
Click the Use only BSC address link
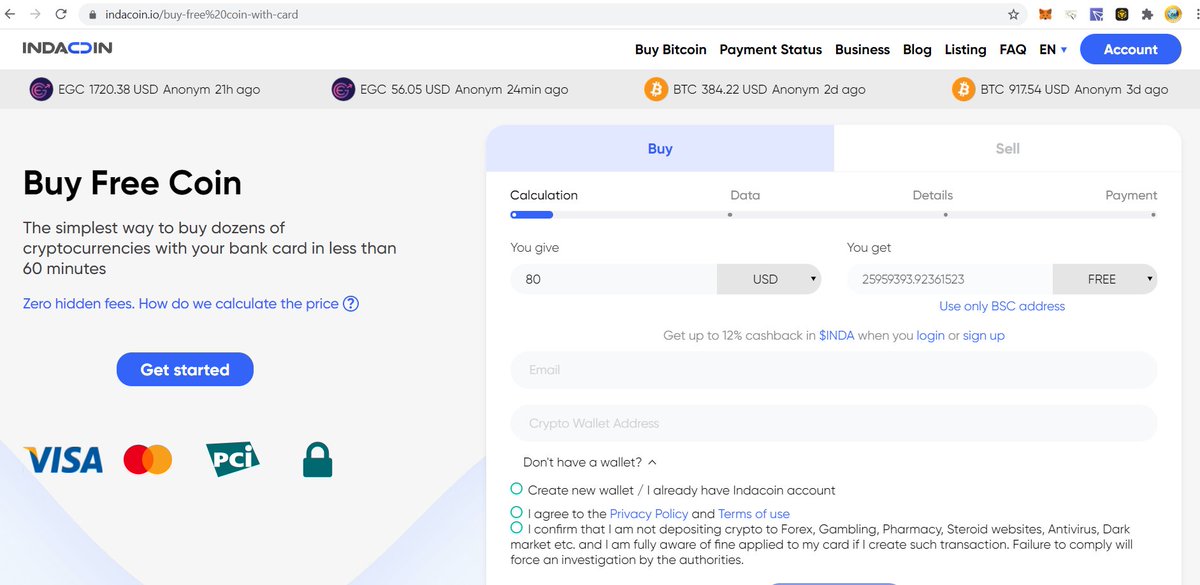coord(1002,306)
